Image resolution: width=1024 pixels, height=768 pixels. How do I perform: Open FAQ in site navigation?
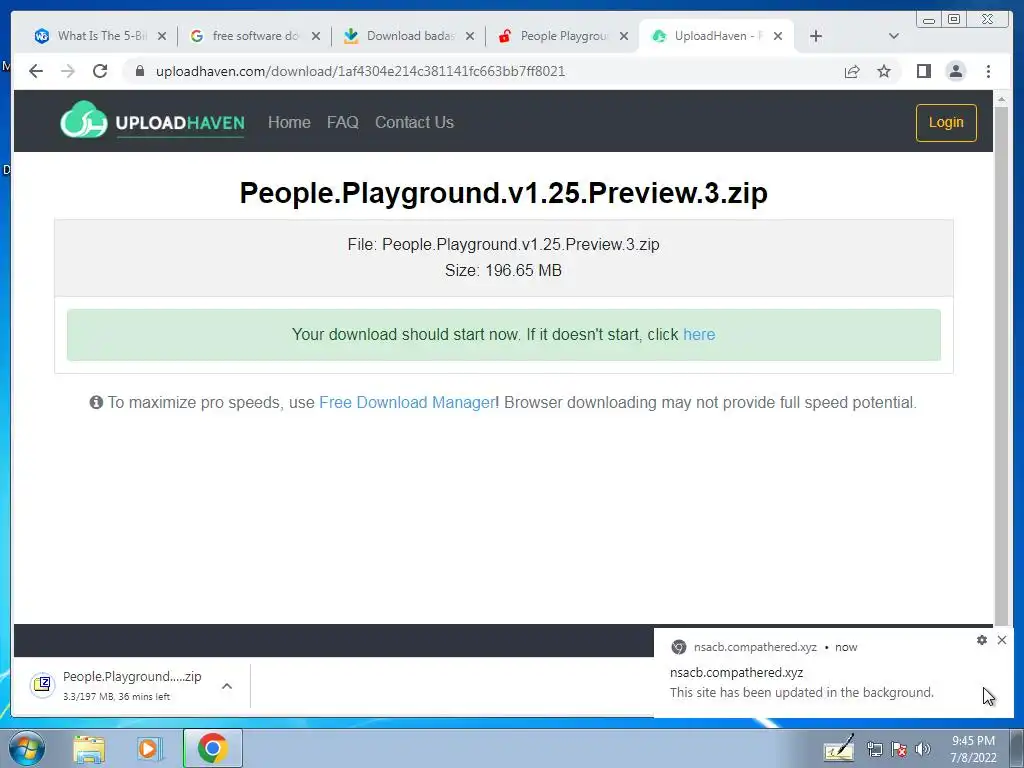coord(343,122)
